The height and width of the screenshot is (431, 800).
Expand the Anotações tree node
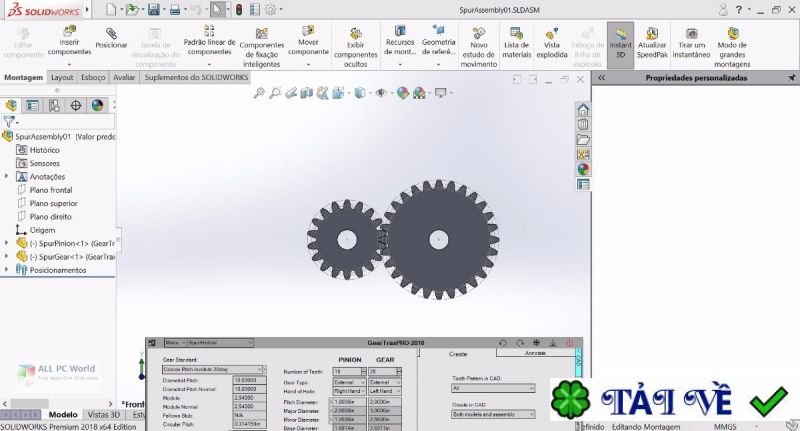[6, 176]
